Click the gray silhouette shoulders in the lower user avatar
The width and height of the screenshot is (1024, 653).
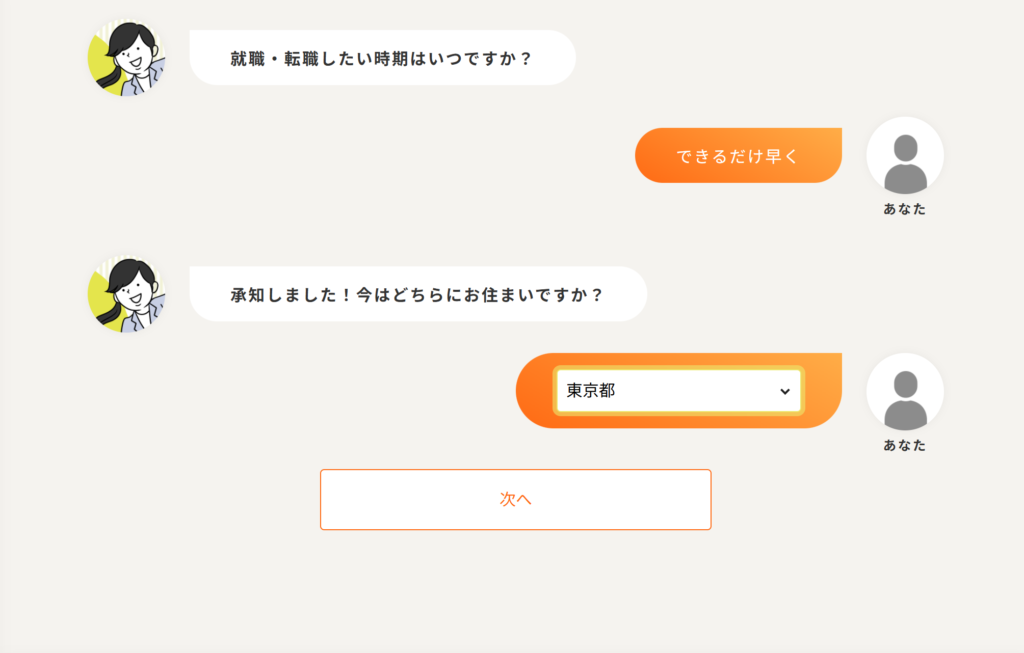tap(905, 415)
